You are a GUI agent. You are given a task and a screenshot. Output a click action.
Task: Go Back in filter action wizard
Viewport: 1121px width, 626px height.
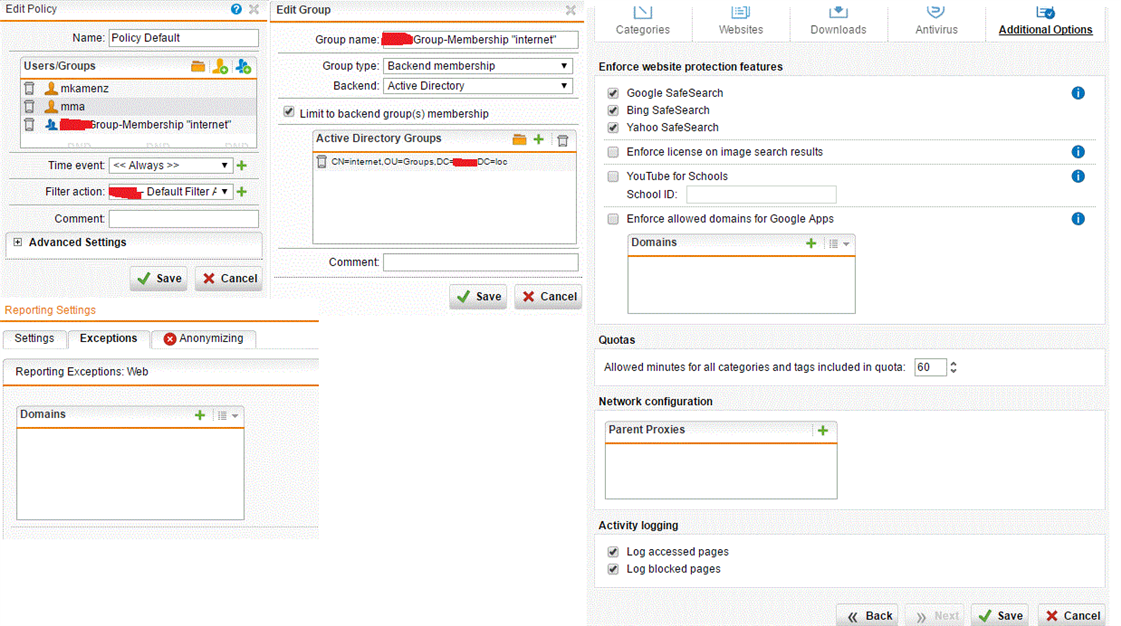(868, 615)
